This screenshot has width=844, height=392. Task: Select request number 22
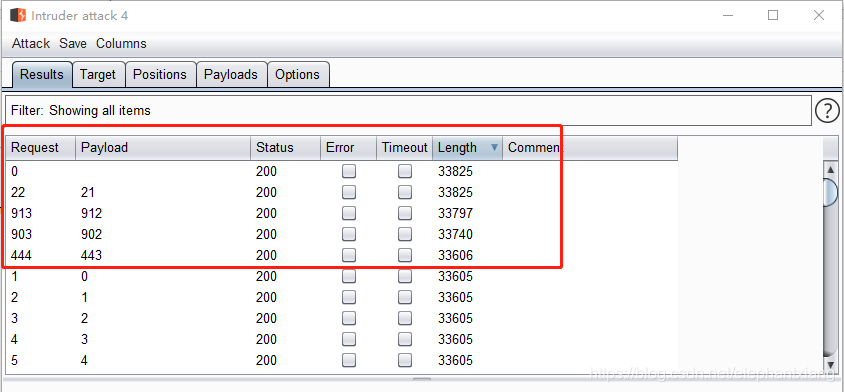coord(18,193)
